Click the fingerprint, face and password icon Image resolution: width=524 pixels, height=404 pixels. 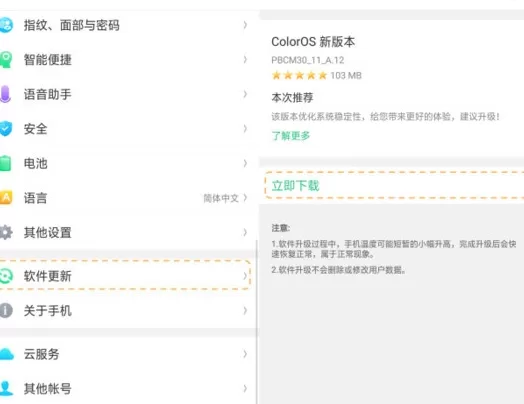tap(6, 25)
